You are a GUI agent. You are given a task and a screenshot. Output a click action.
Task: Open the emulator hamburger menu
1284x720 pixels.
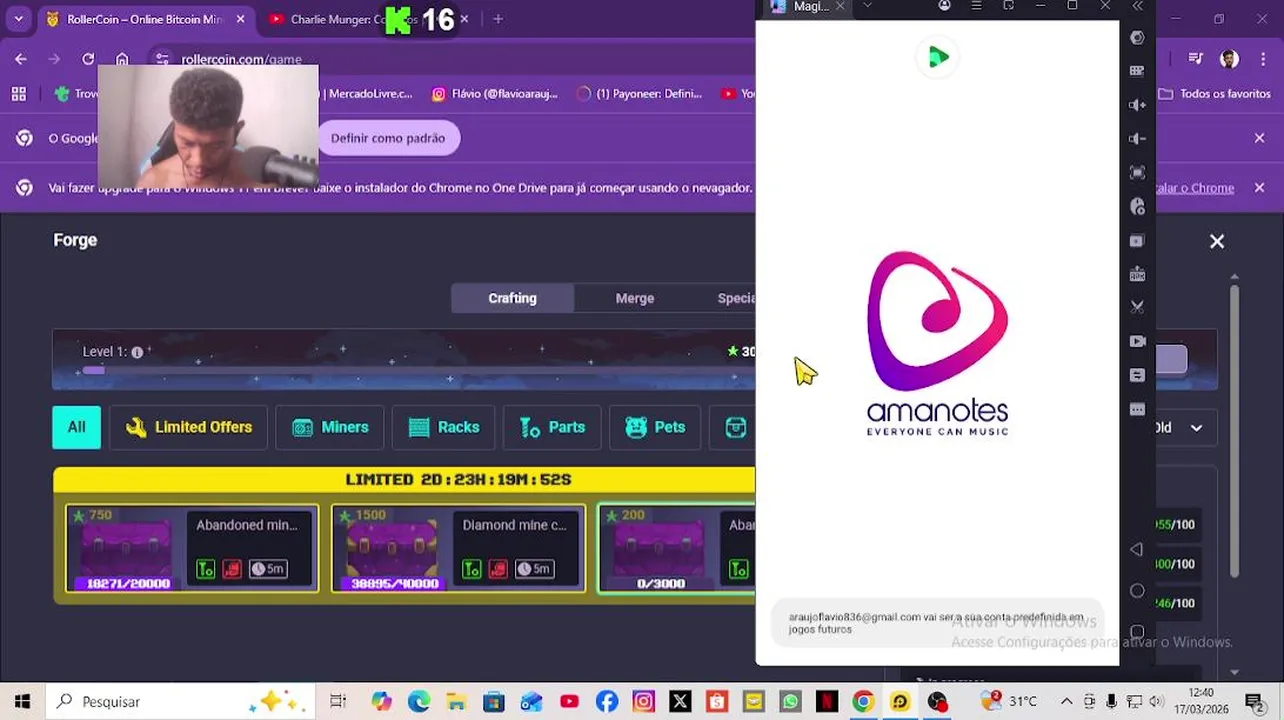976,6
